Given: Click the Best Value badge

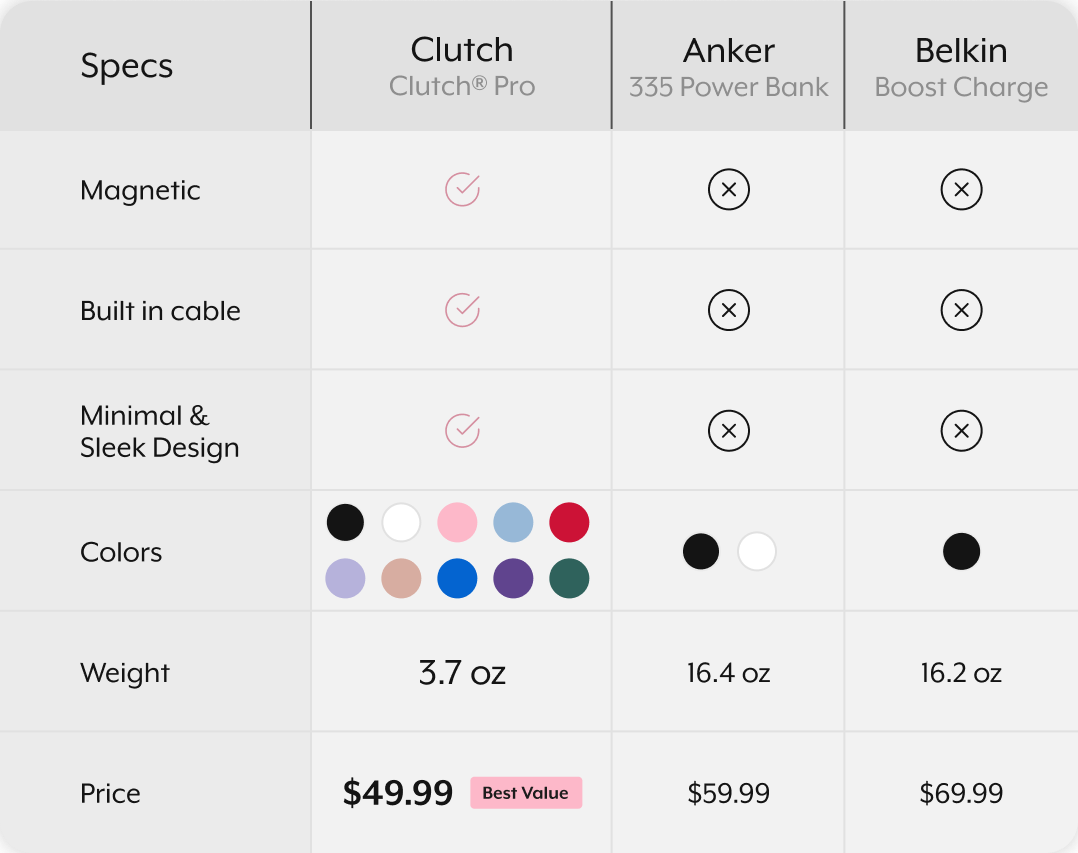Looking at the screenshot, I should [526, 793].
